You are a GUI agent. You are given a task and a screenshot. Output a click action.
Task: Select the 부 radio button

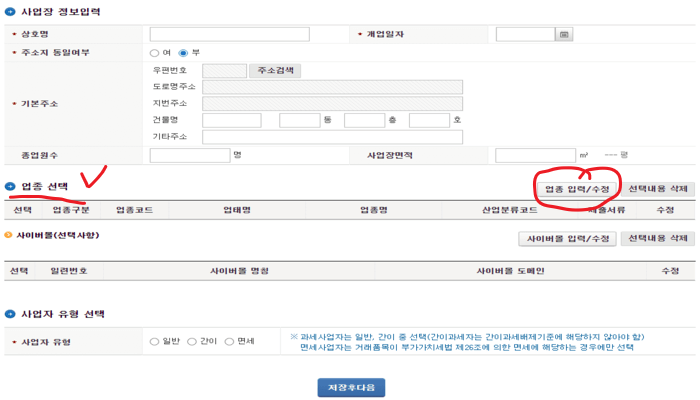tap(183, 53)
